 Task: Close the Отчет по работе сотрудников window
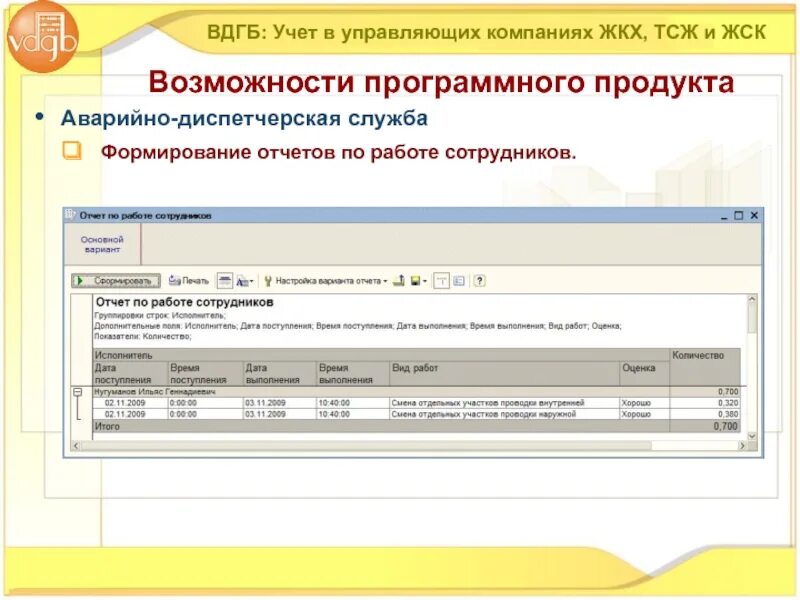coord(754,216)
